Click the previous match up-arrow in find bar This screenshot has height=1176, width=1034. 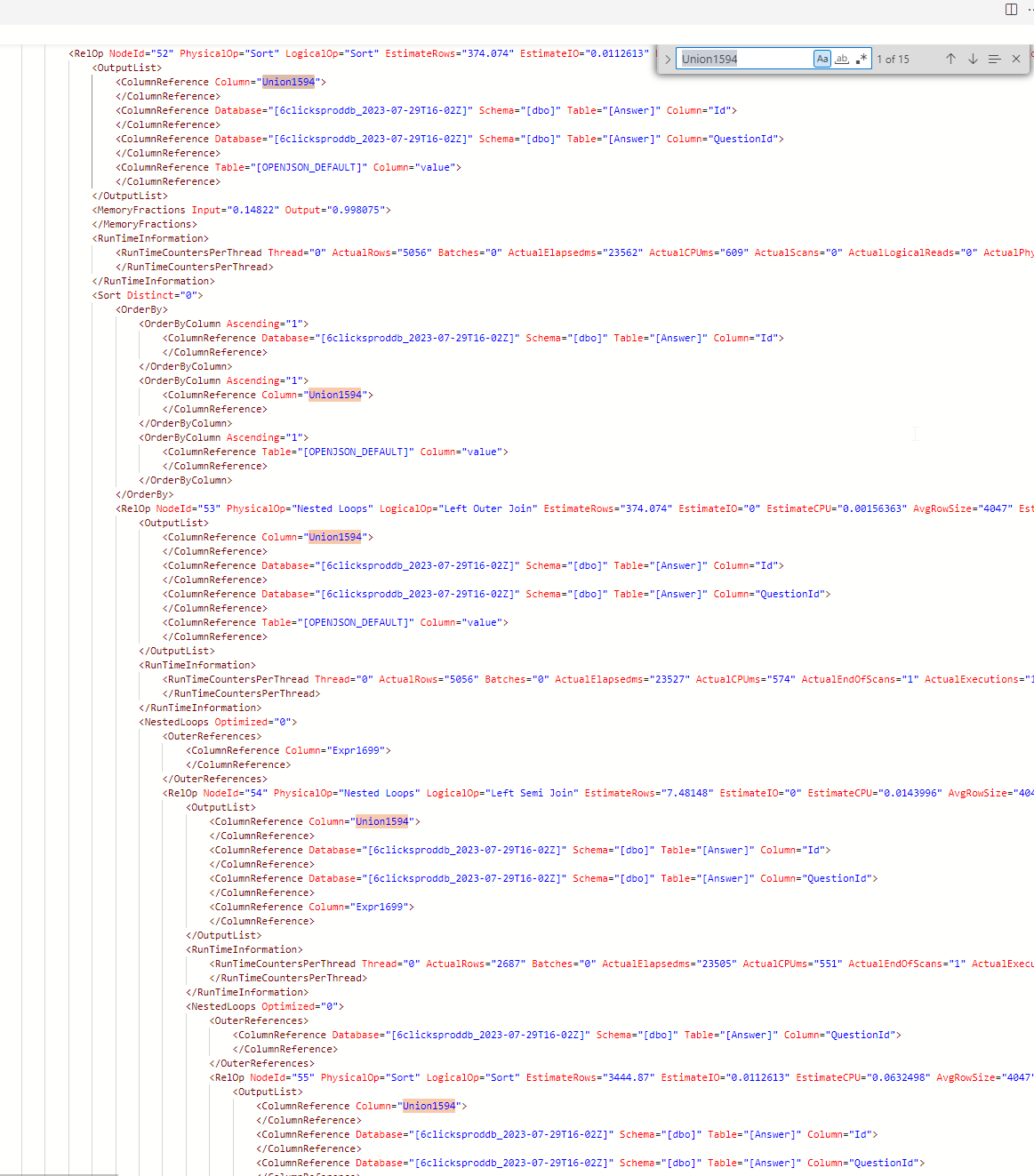pos(950,59)
